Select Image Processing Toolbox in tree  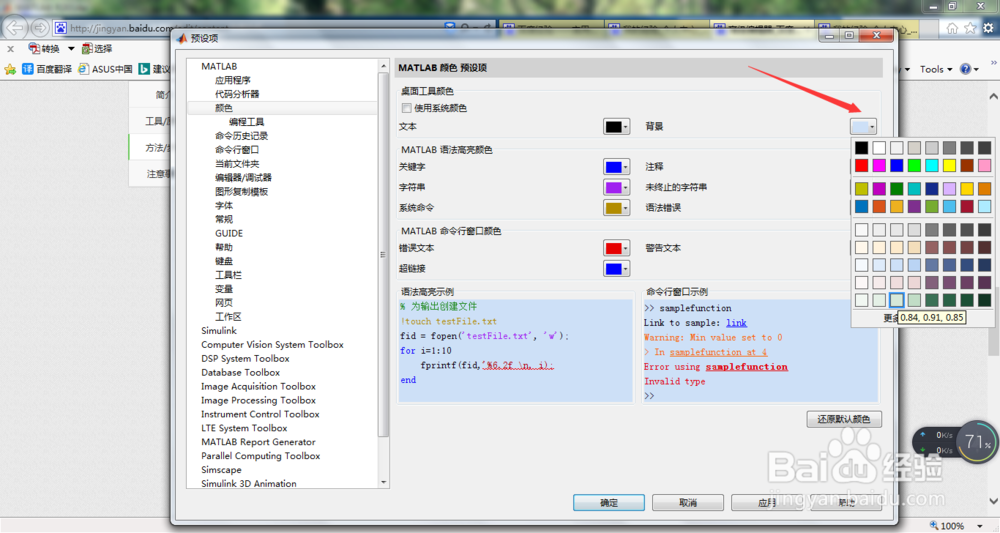[x=258, y=400]
